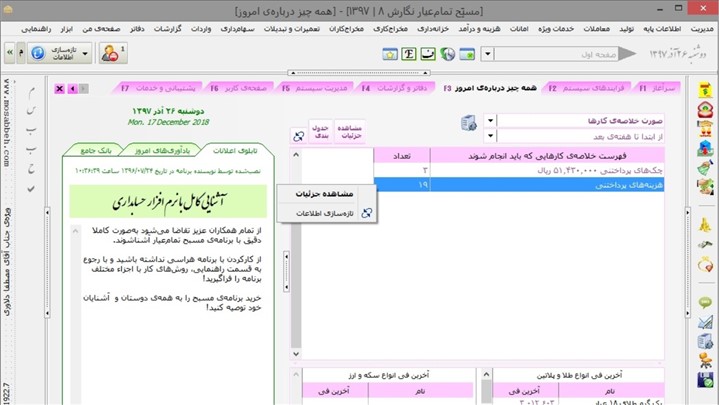The width and height of the screenshot is (719, 405).
Task: Click the letter E toolbar icon
Action: (x=409, y=54)
